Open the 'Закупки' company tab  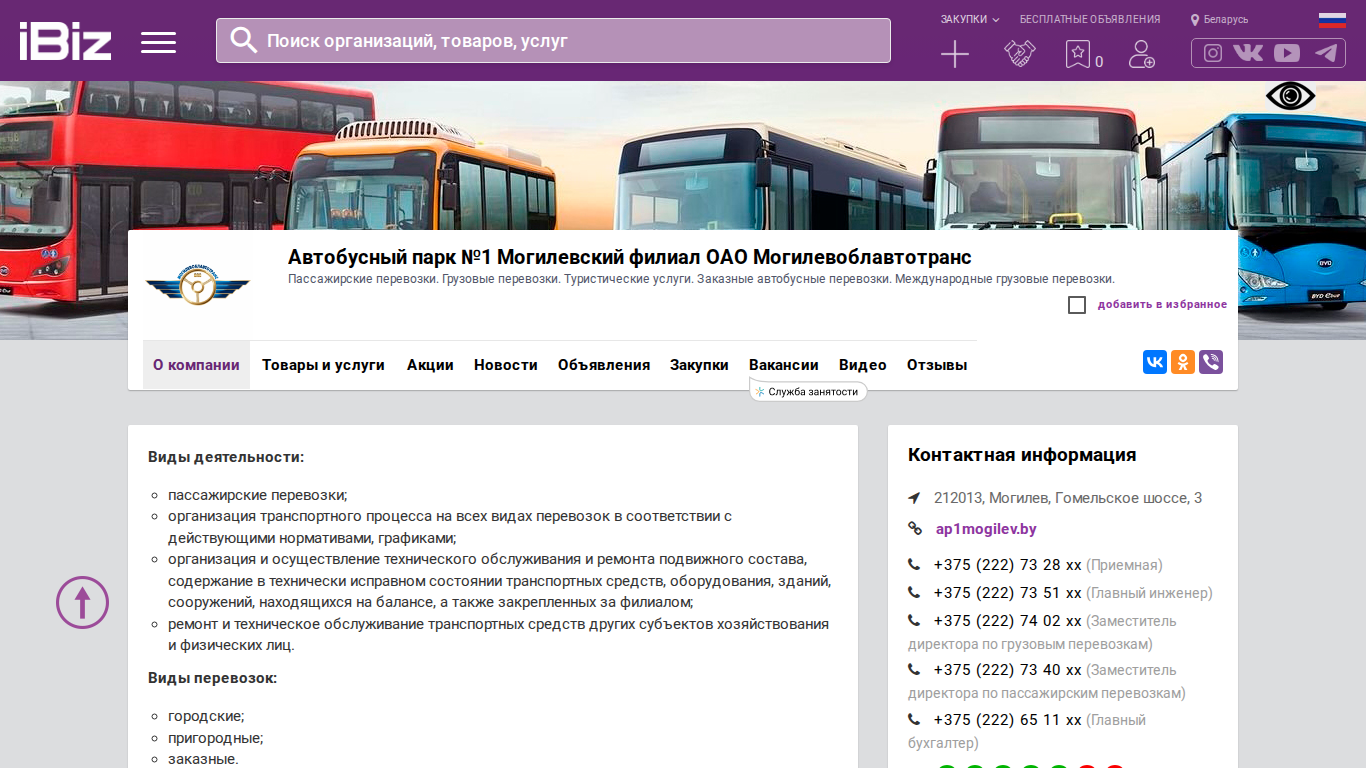[699, 365]
